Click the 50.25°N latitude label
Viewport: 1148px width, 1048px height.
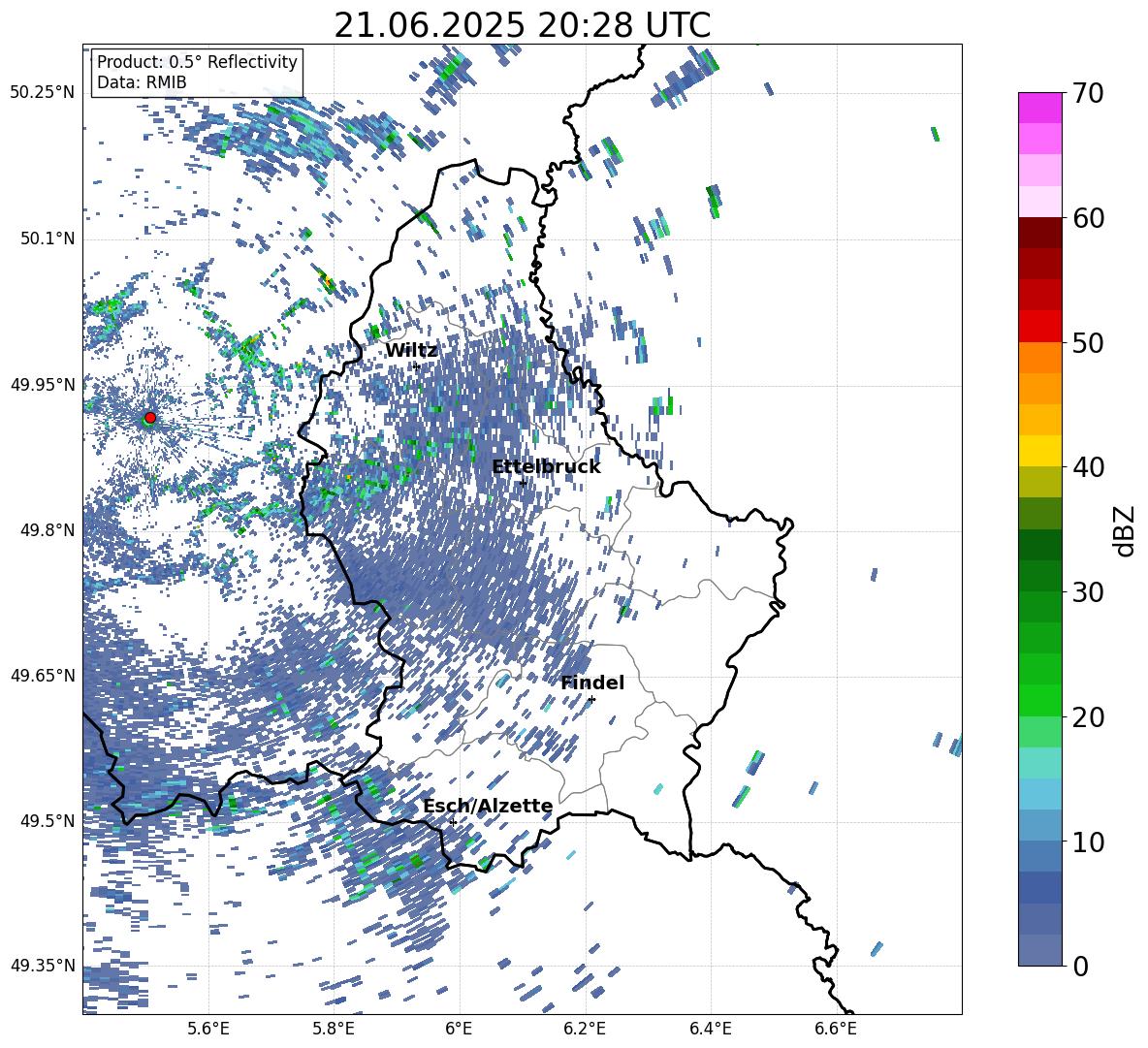click(43, 93)
